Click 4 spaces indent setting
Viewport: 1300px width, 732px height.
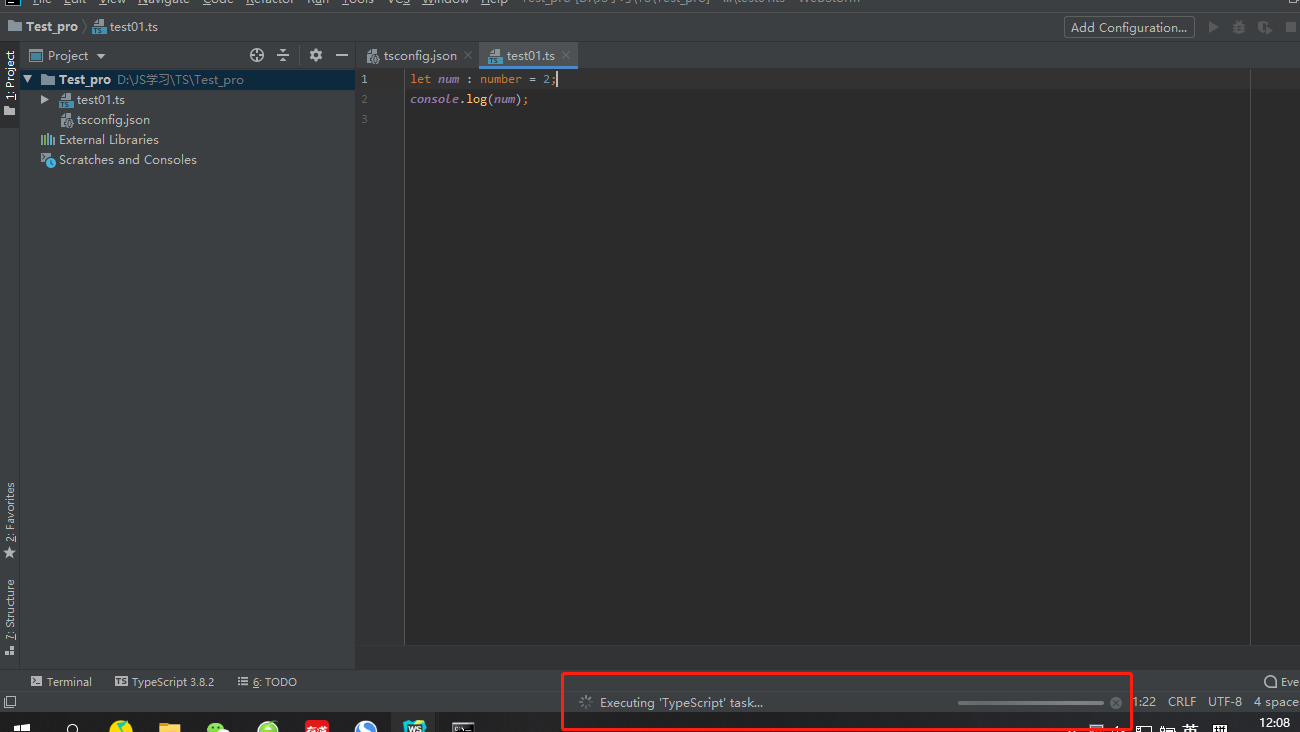(x=1276, y=702)
